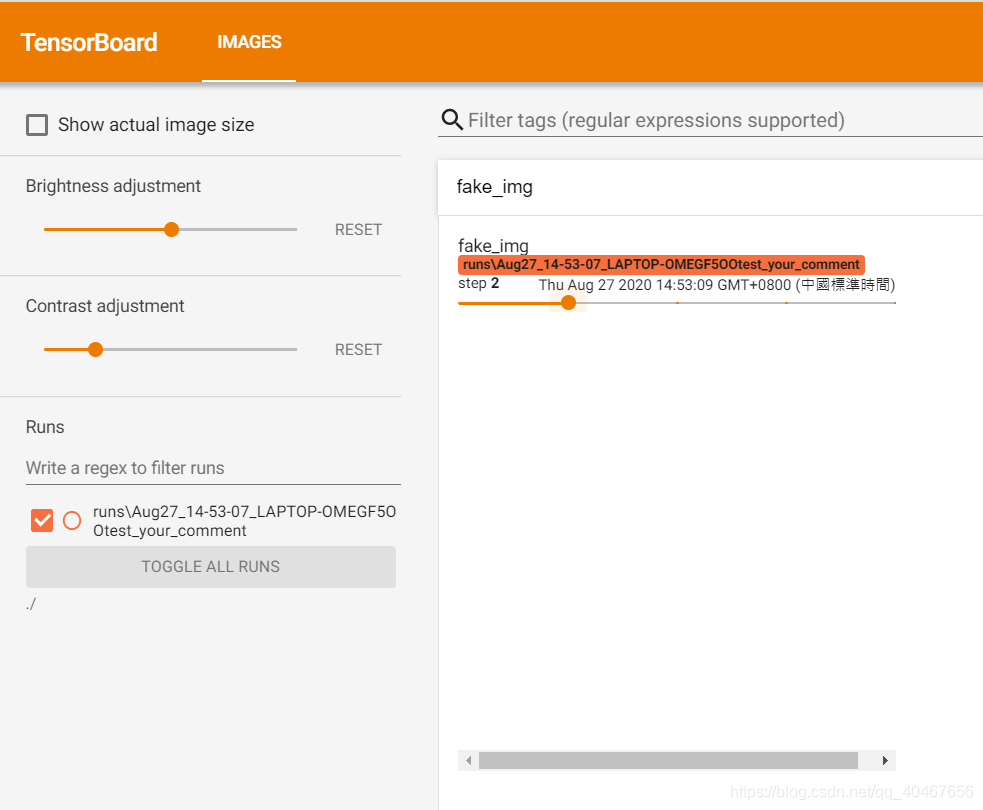Focus the regex runs filter field
Screen dimensions: 983x810
pyautogui.click(x=213, y=468)
